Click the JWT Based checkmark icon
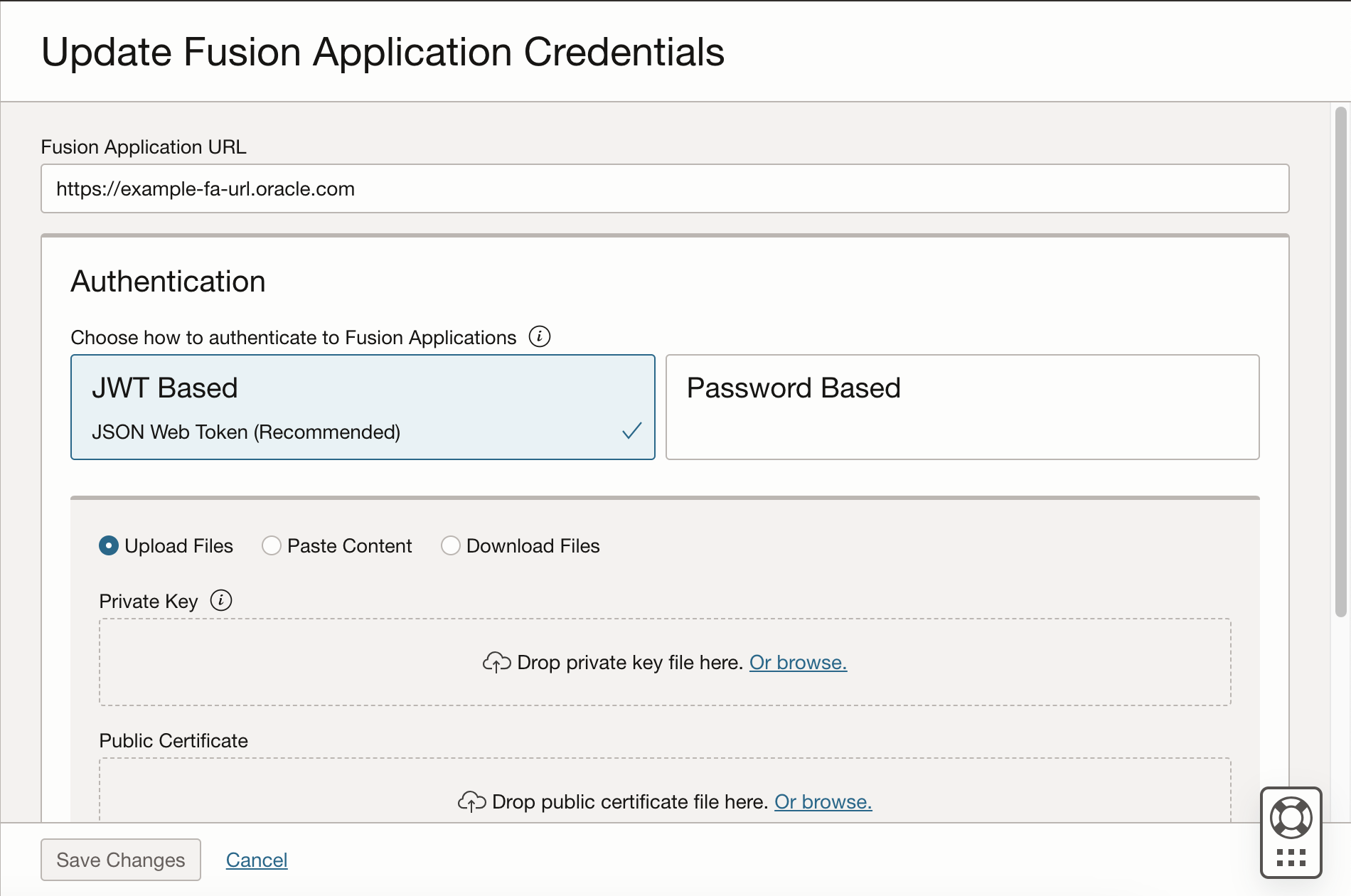The width and height of the screenshot is (1351, 896). 631,430
